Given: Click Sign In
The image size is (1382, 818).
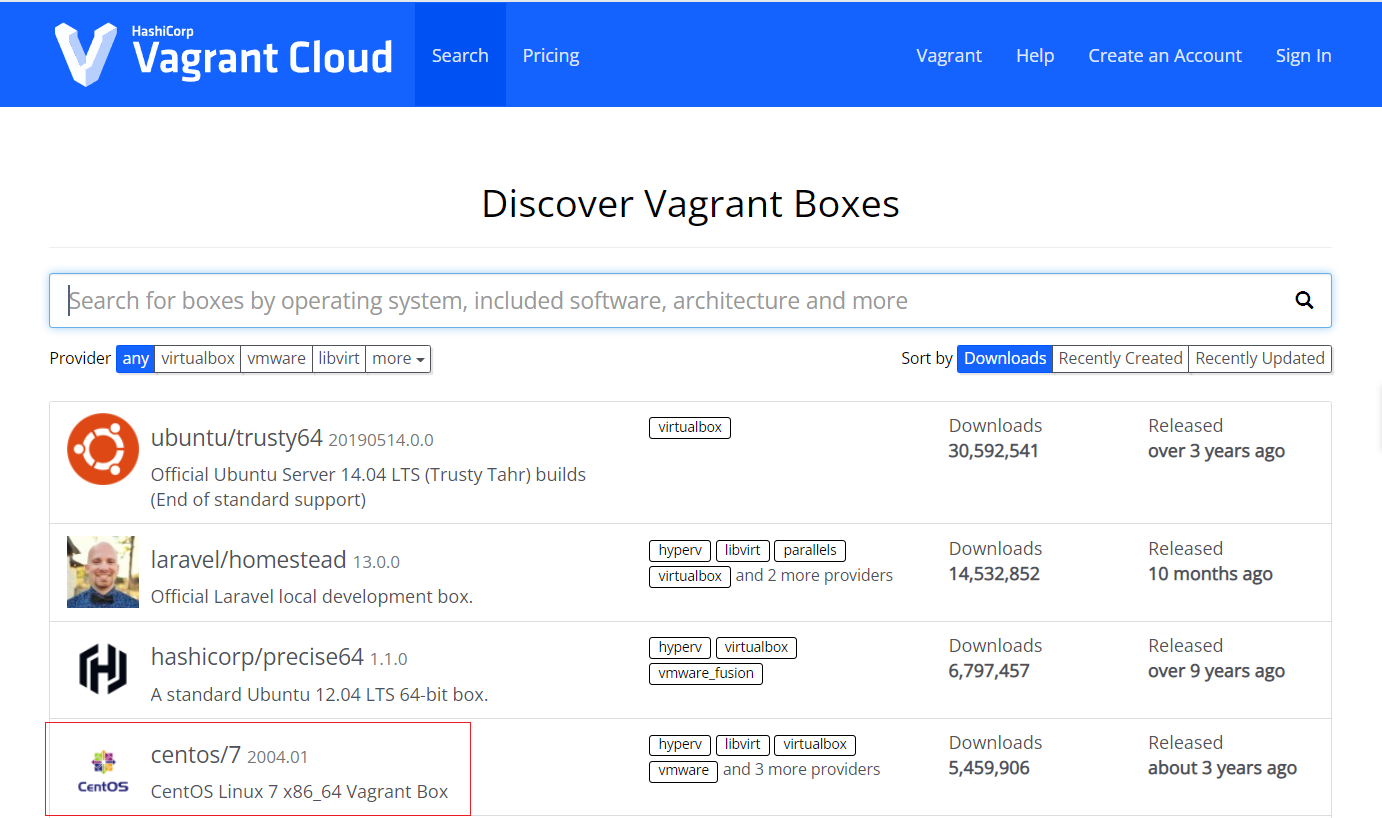Looking at the screenshot, I should coord(1303,55).
